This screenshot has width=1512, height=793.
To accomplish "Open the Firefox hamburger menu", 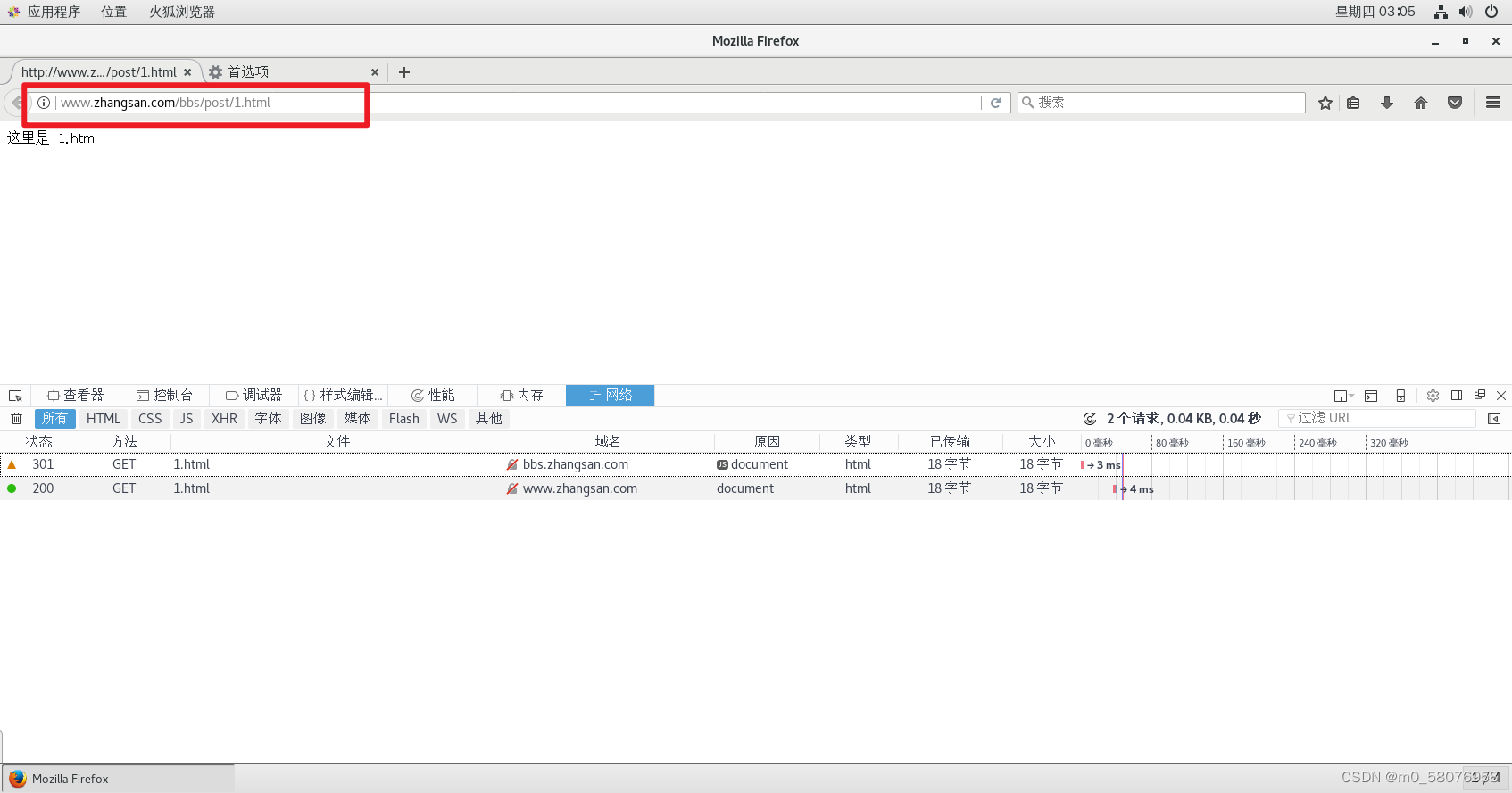I will click(x=1493, y=103).
